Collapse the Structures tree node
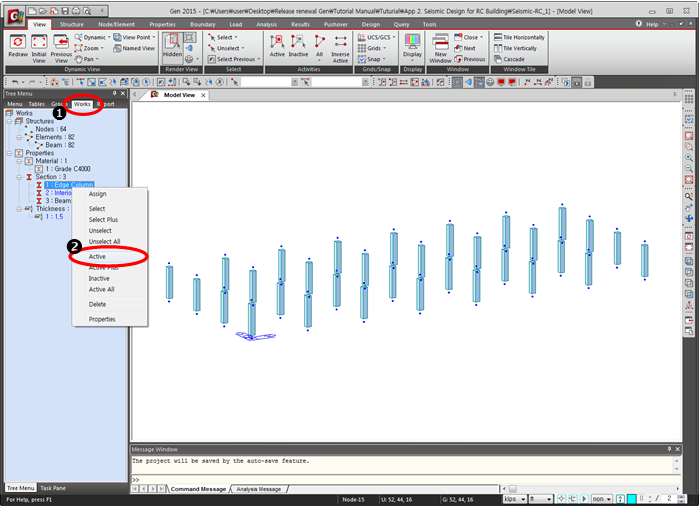Screen dimensions: 700x506 point(9,121)
